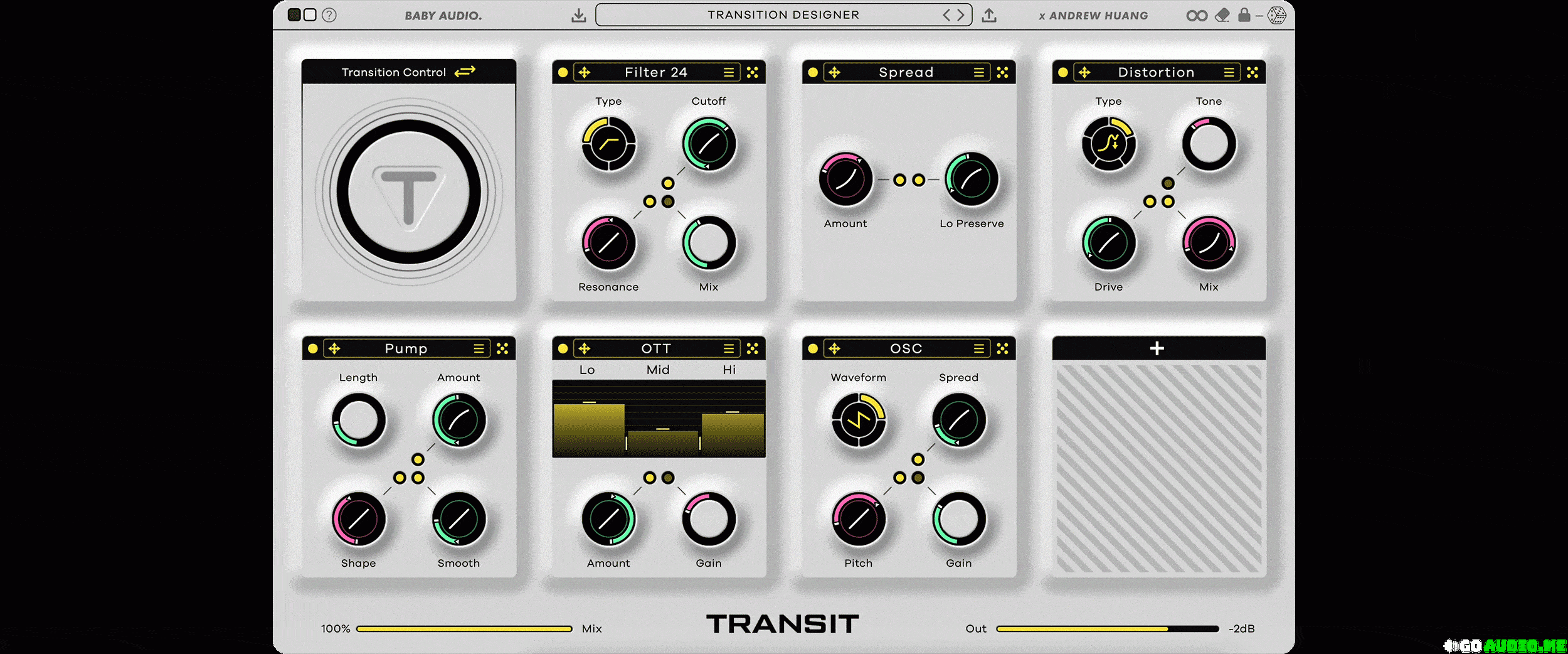Click OSC module move handle icon
The width and height of the screenshot is (1568, 654).
point(835,348)
